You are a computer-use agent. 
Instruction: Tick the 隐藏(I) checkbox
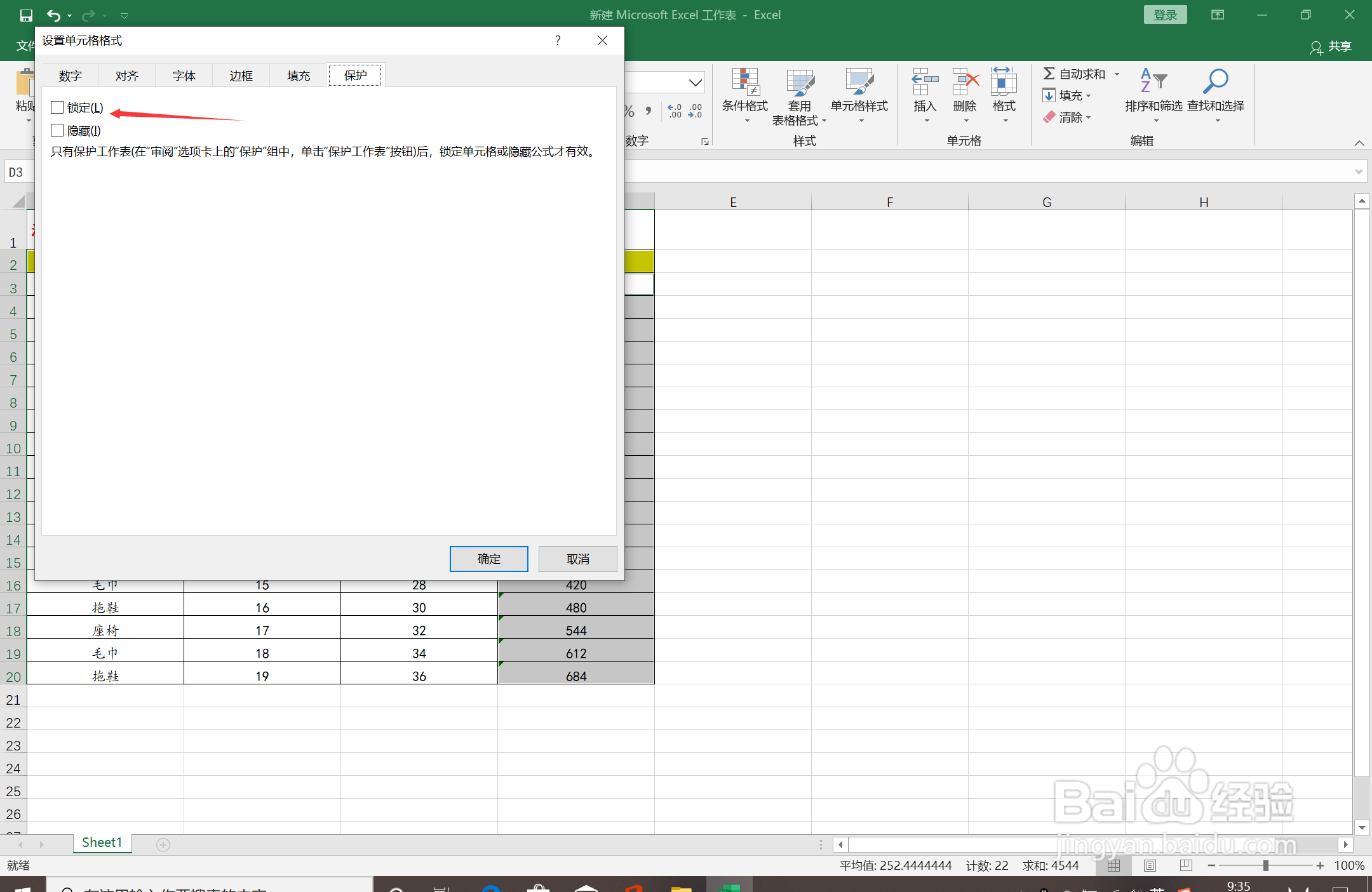pyautogui.click(x=58, y=131)
